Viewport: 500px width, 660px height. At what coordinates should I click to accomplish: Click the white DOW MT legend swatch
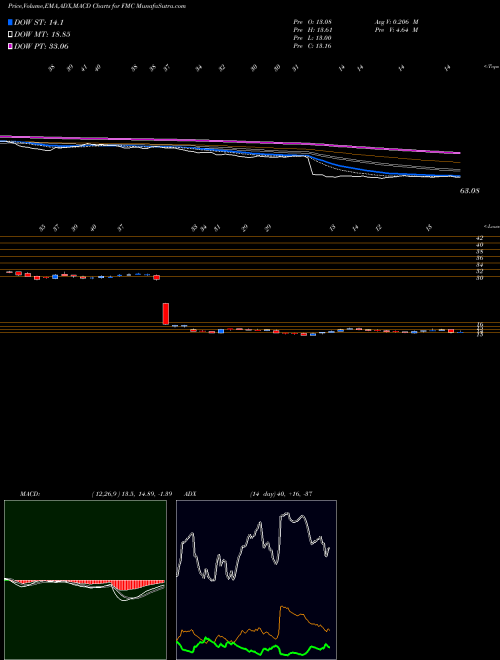point(10,34)
